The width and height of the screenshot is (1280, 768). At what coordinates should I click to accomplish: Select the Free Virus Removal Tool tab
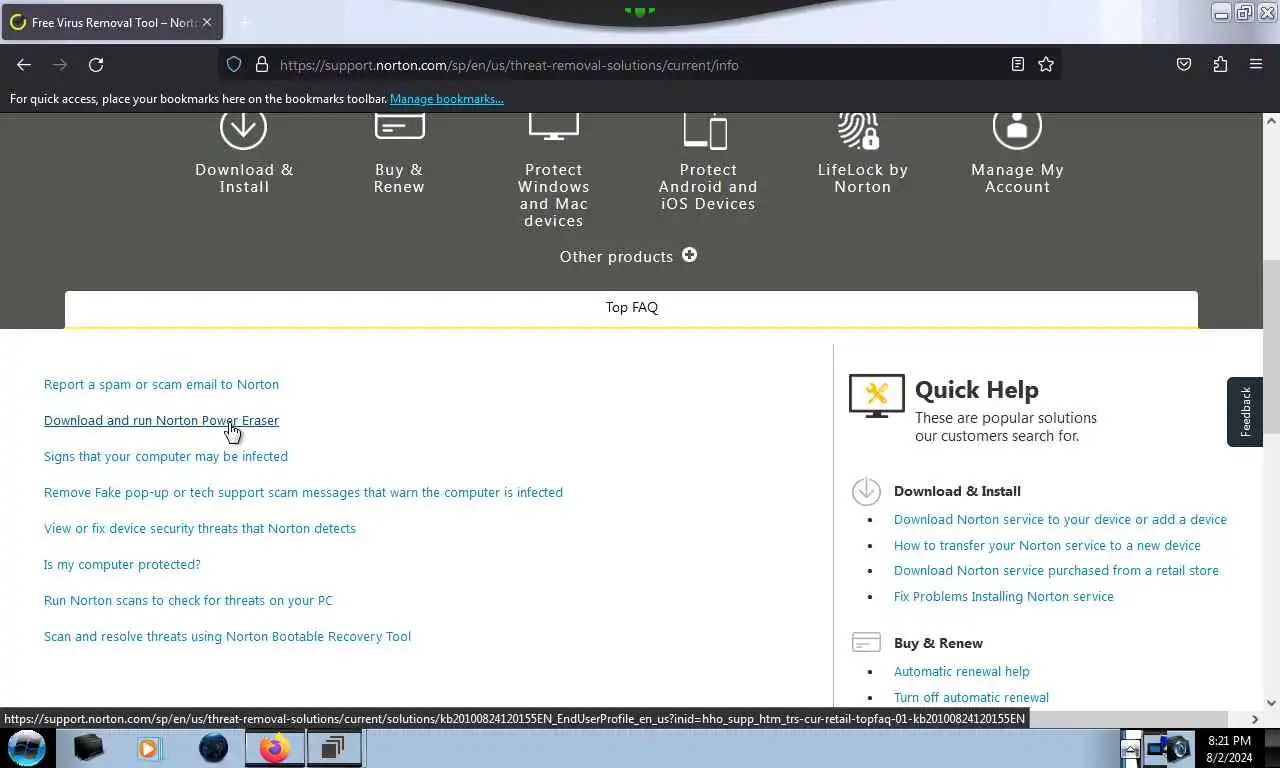(x=112, y=22)
